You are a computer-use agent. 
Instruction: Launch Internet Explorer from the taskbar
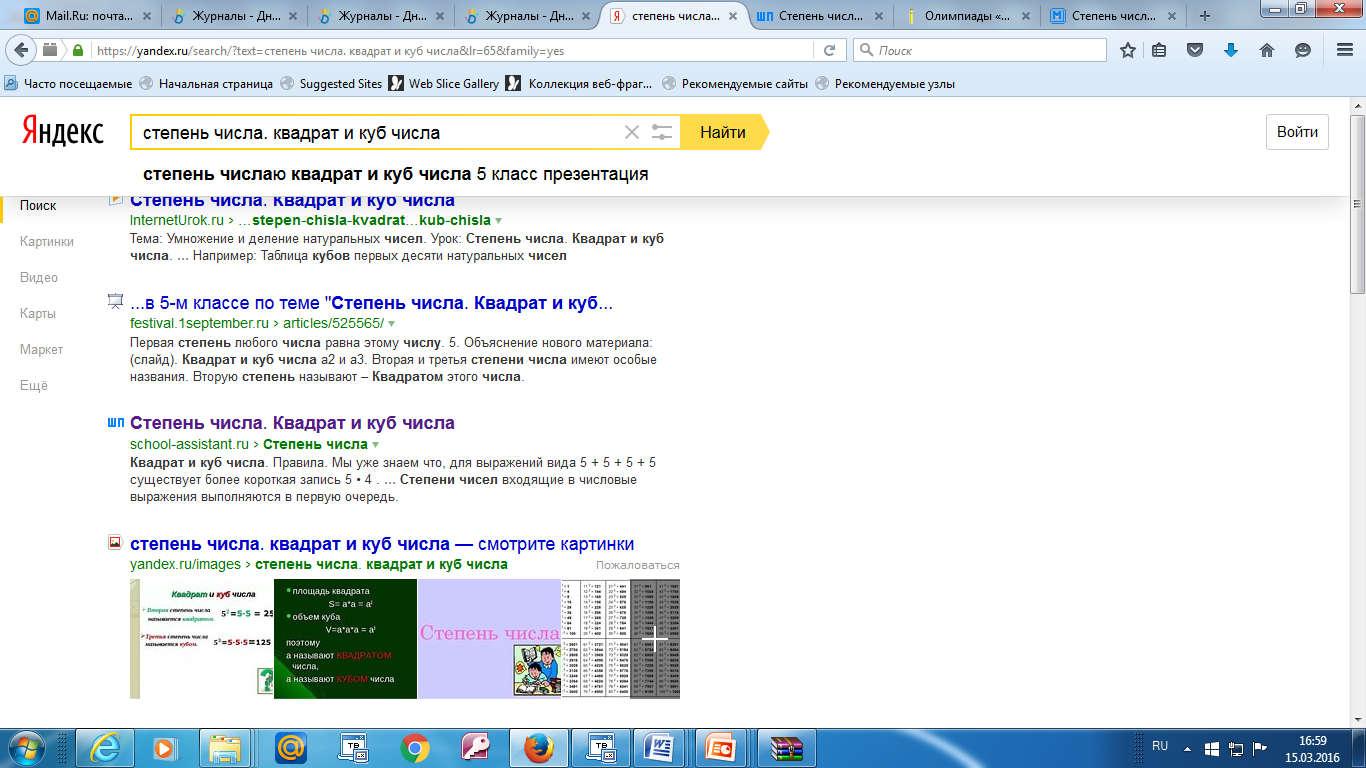[105, 747]
